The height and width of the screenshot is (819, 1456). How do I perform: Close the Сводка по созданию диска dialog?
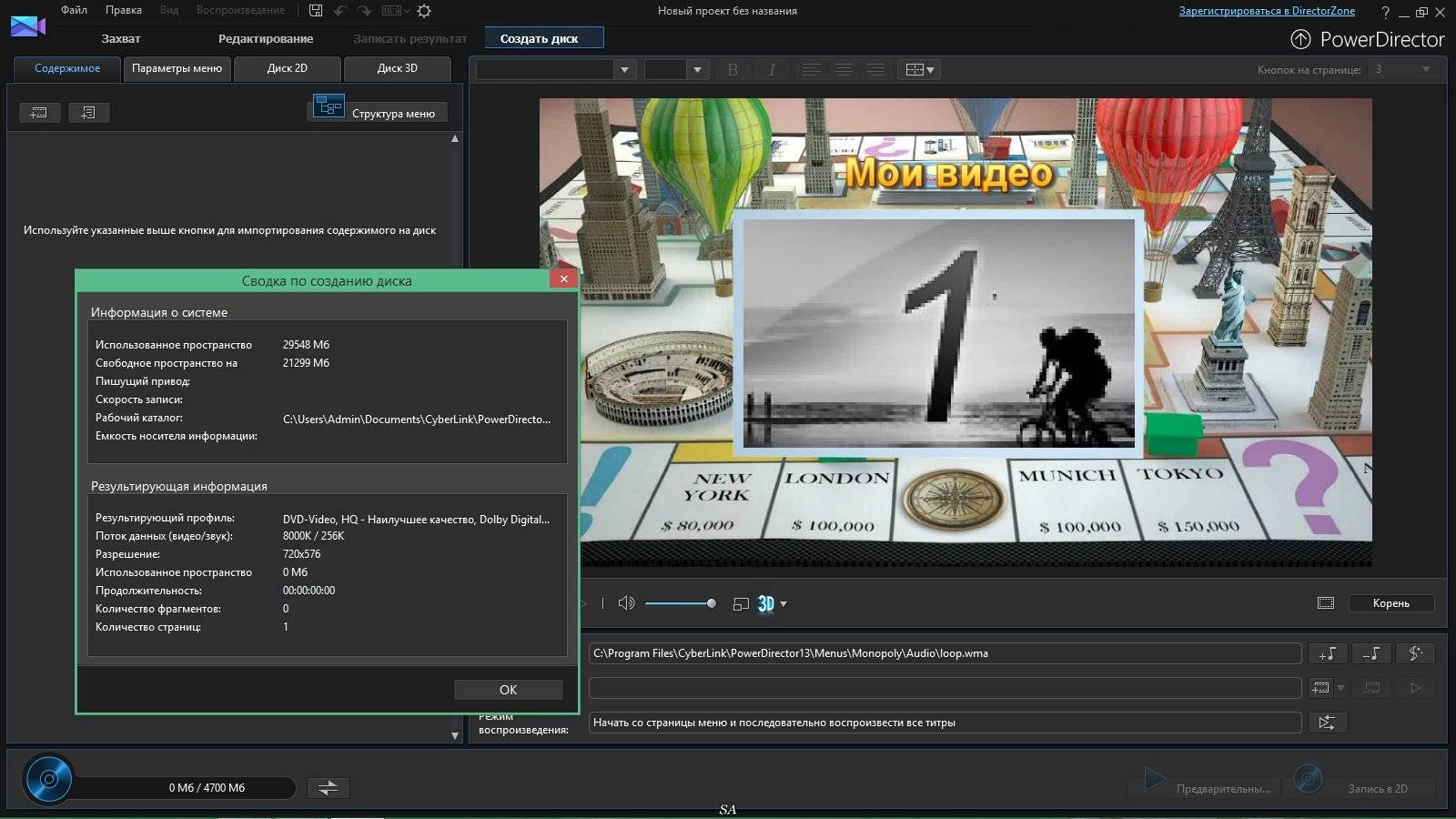[564, 279]
